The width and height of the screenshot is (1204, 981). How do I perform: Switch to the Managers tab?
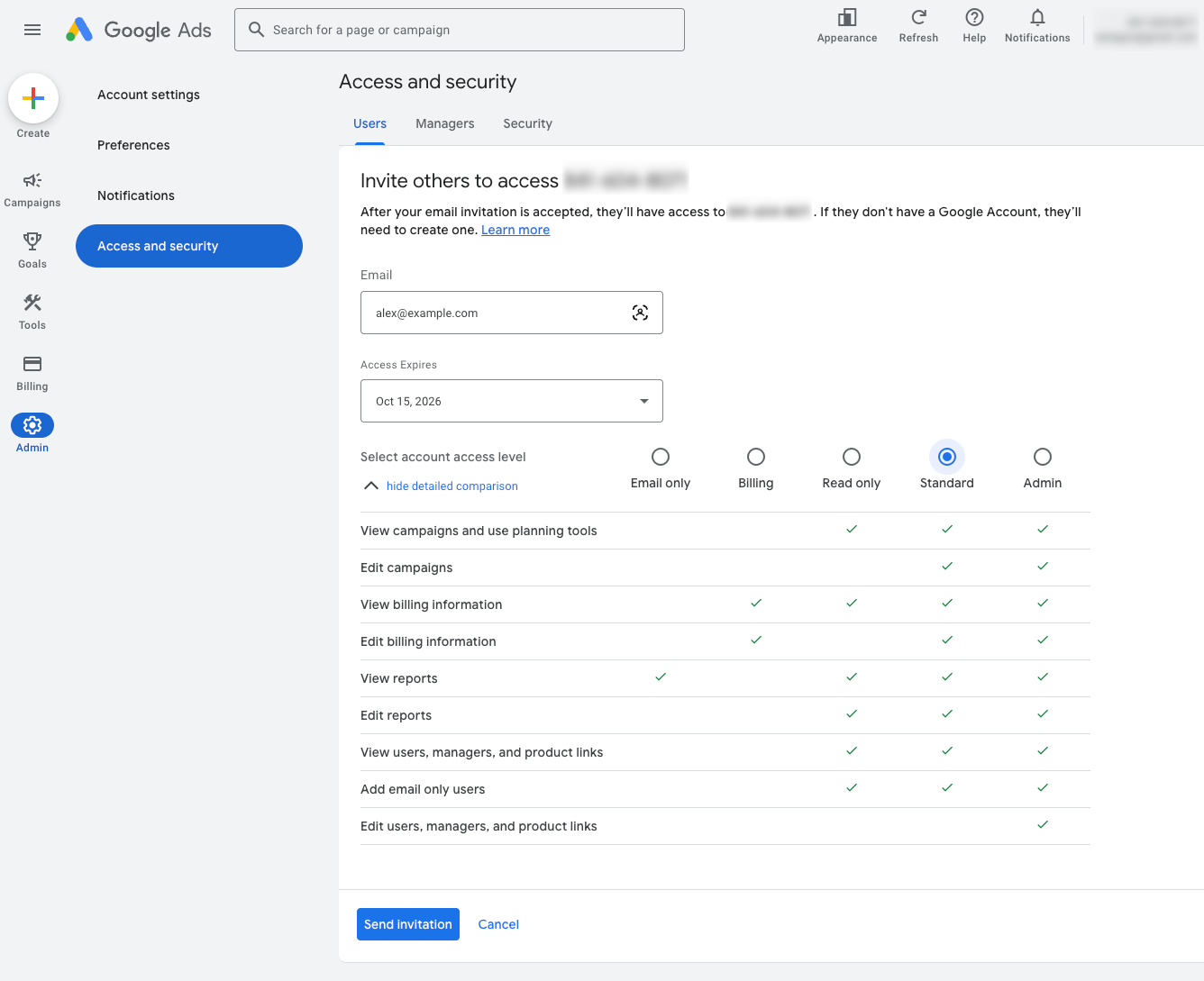444,123
